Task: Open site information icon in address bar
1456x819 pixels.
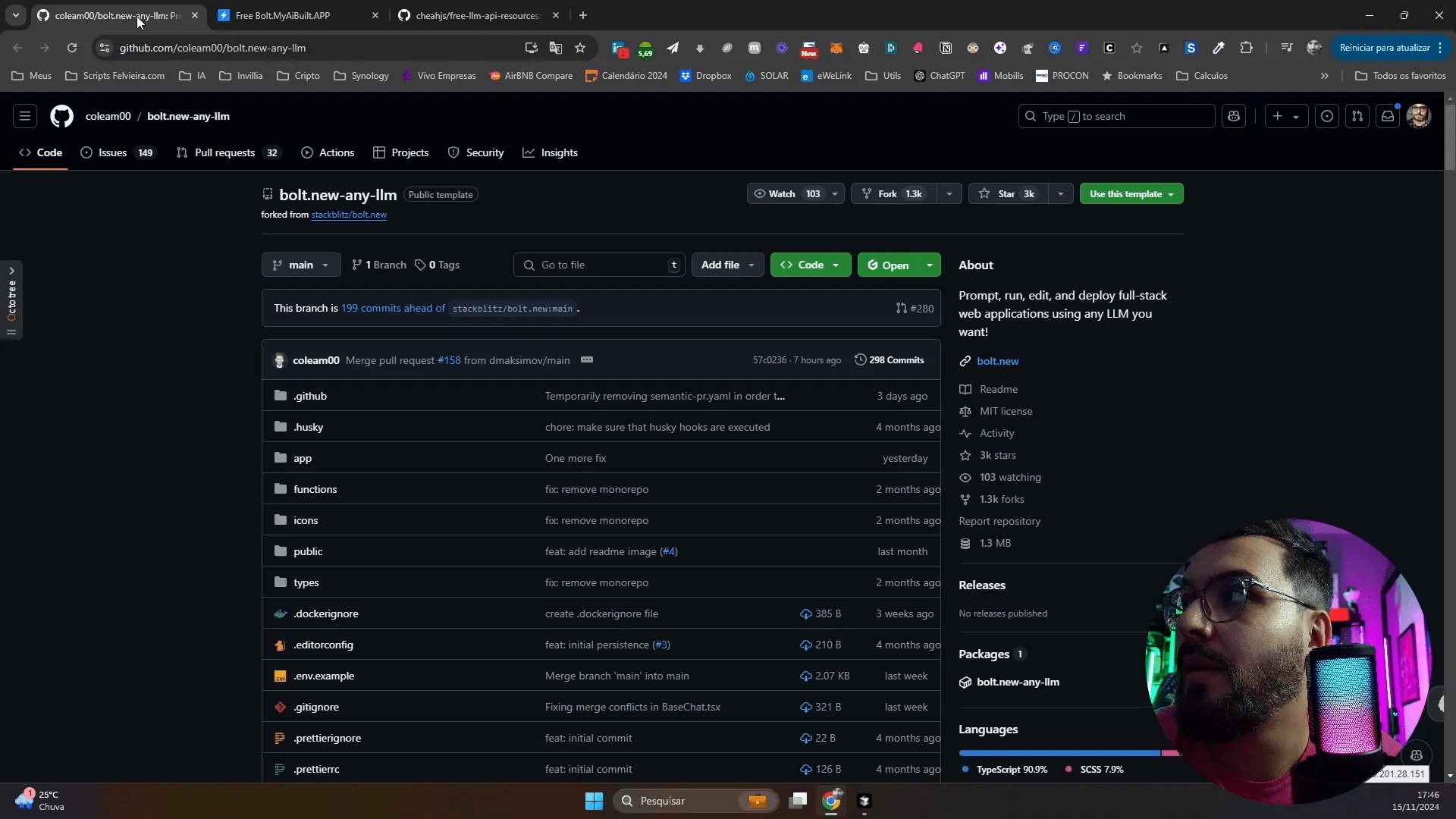Action: pyautogui.click(x=105, y=48)
